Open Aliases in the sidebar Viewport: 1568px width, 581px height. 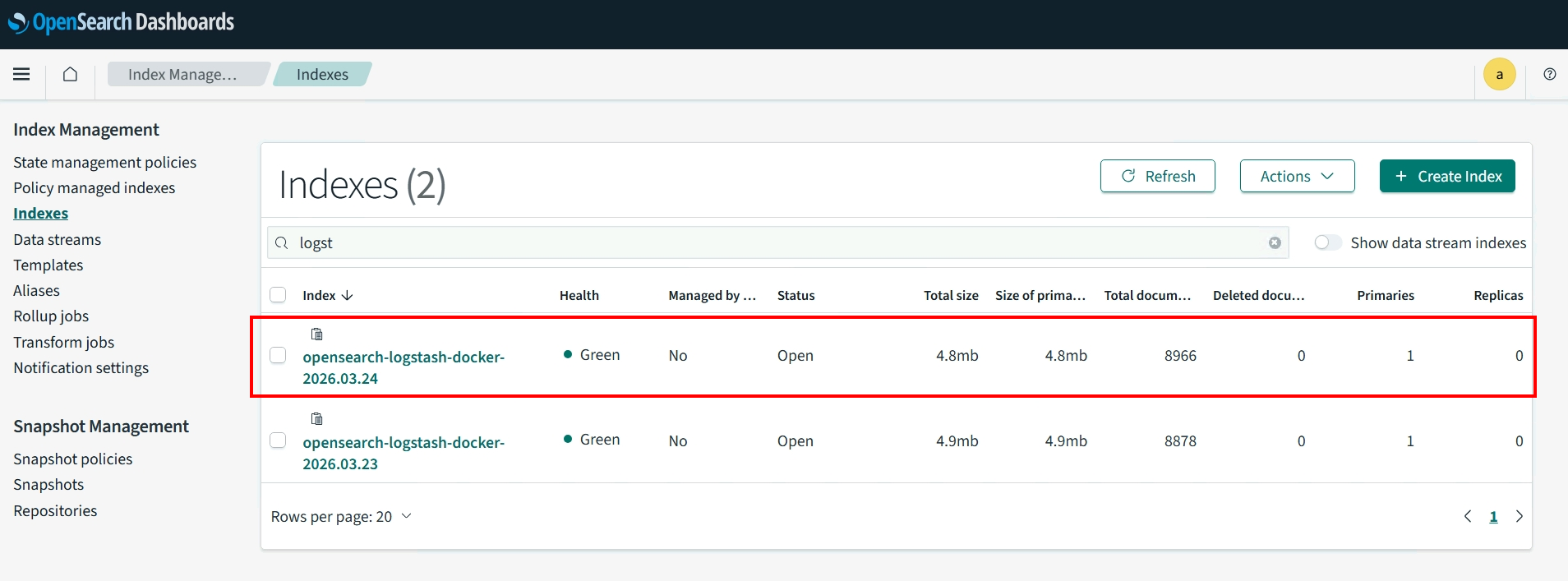coord(36,291)
